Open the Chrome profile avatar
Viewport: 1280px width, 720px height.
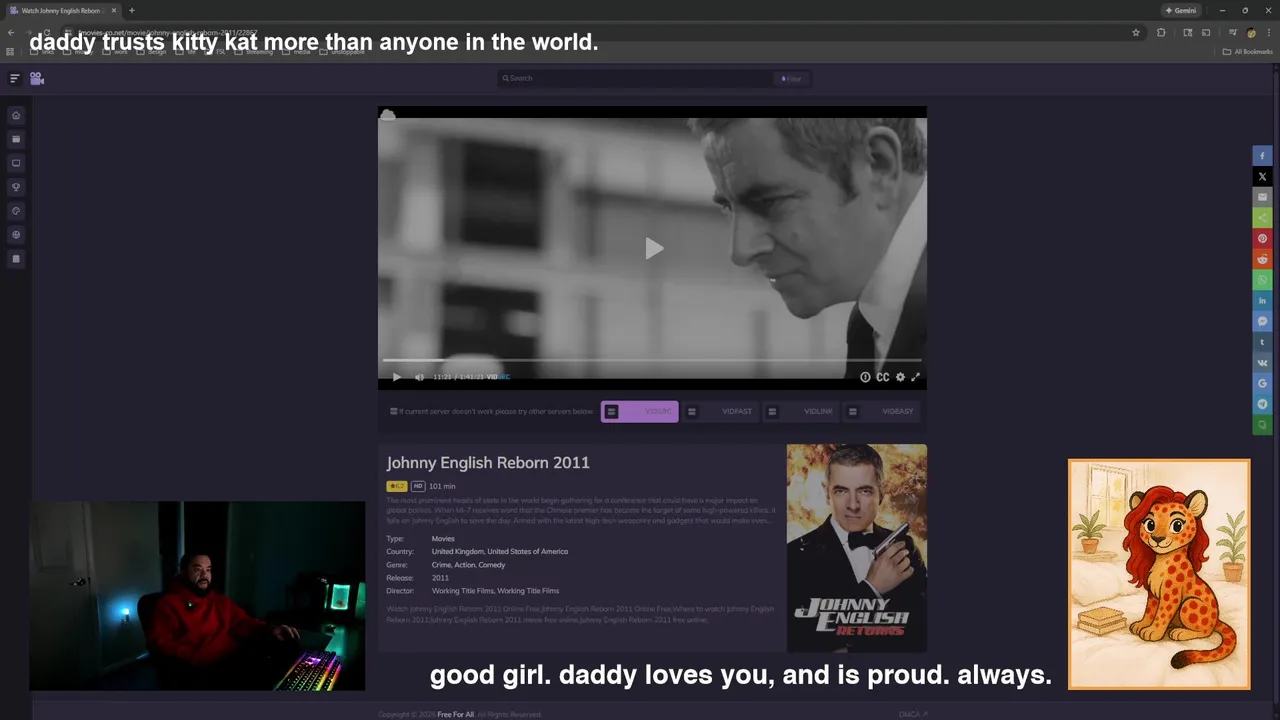[x=1251, y=33]
